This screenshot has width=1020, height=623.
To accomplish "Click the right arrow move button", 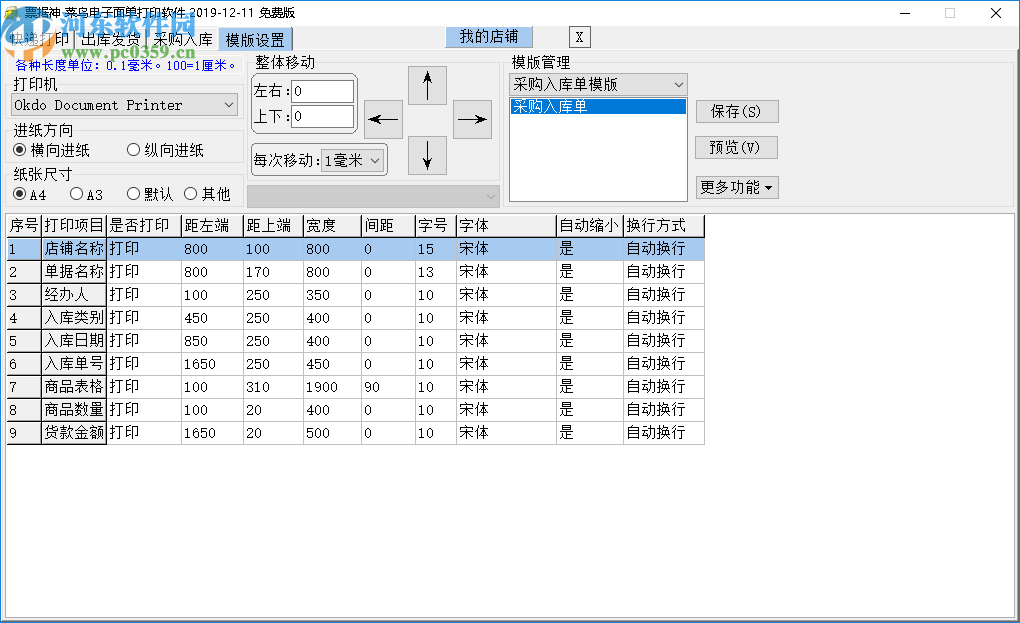I will [472, 120].
